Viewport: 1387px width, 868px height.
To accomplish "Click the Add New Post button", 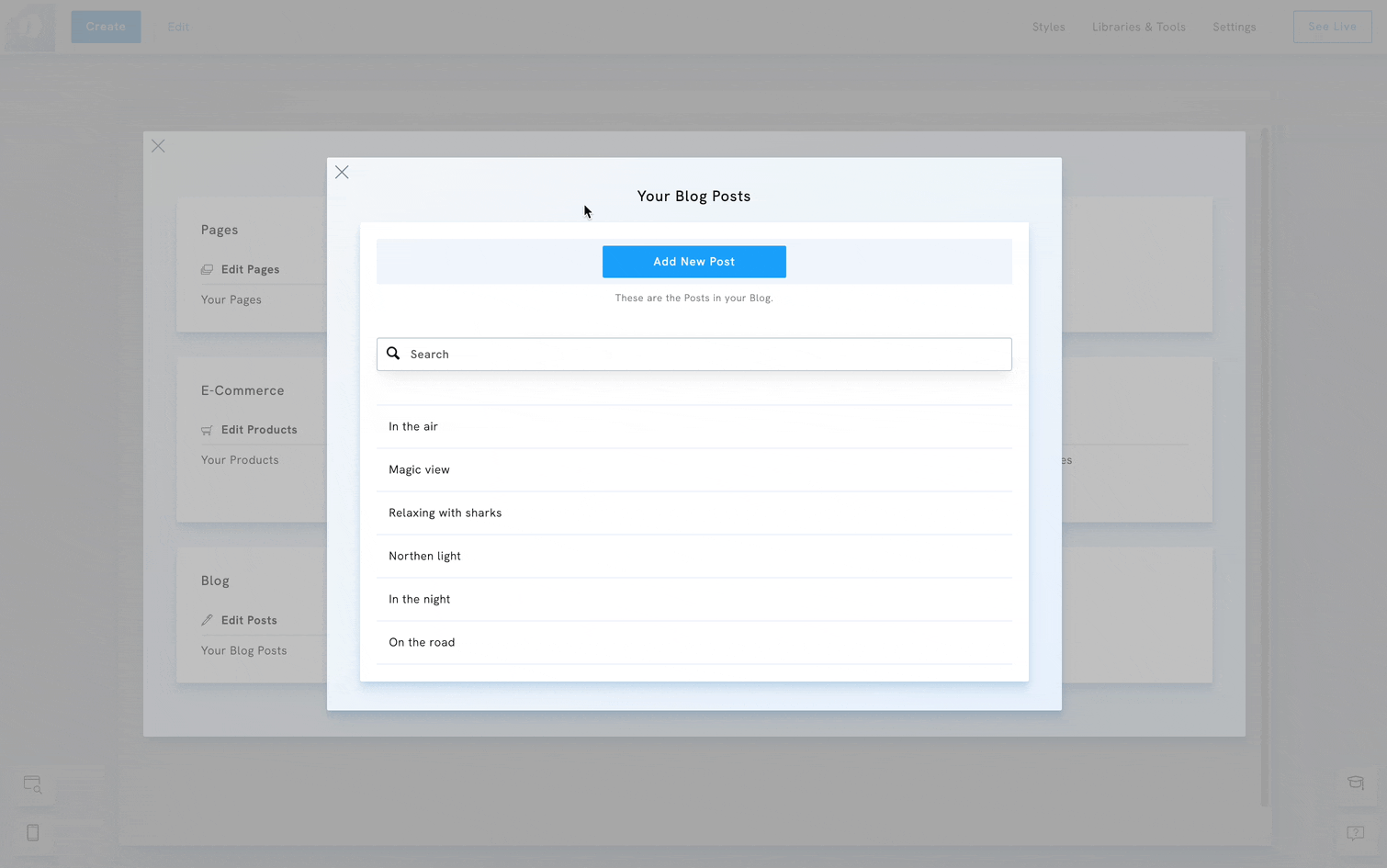I will coord(693,262).
